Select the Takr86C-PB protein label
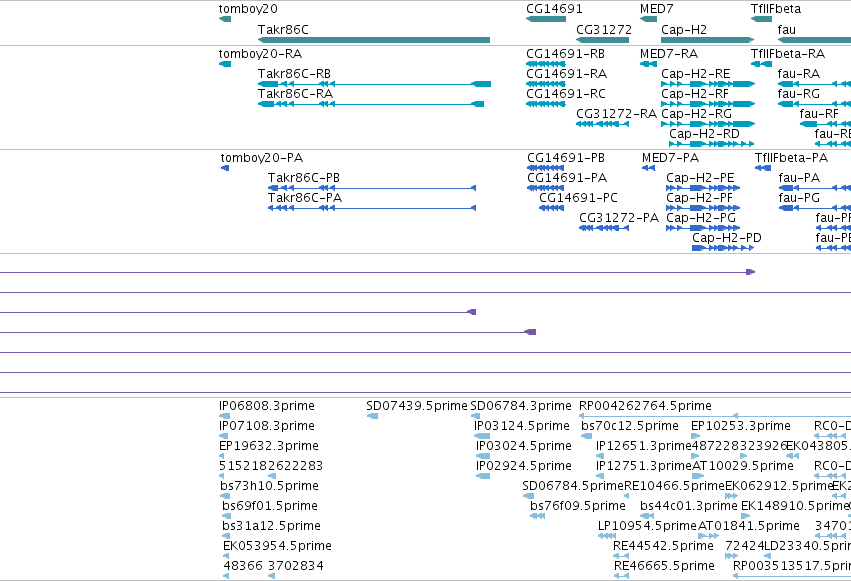This screenshot has height=581, width=851. coord(304,178)
